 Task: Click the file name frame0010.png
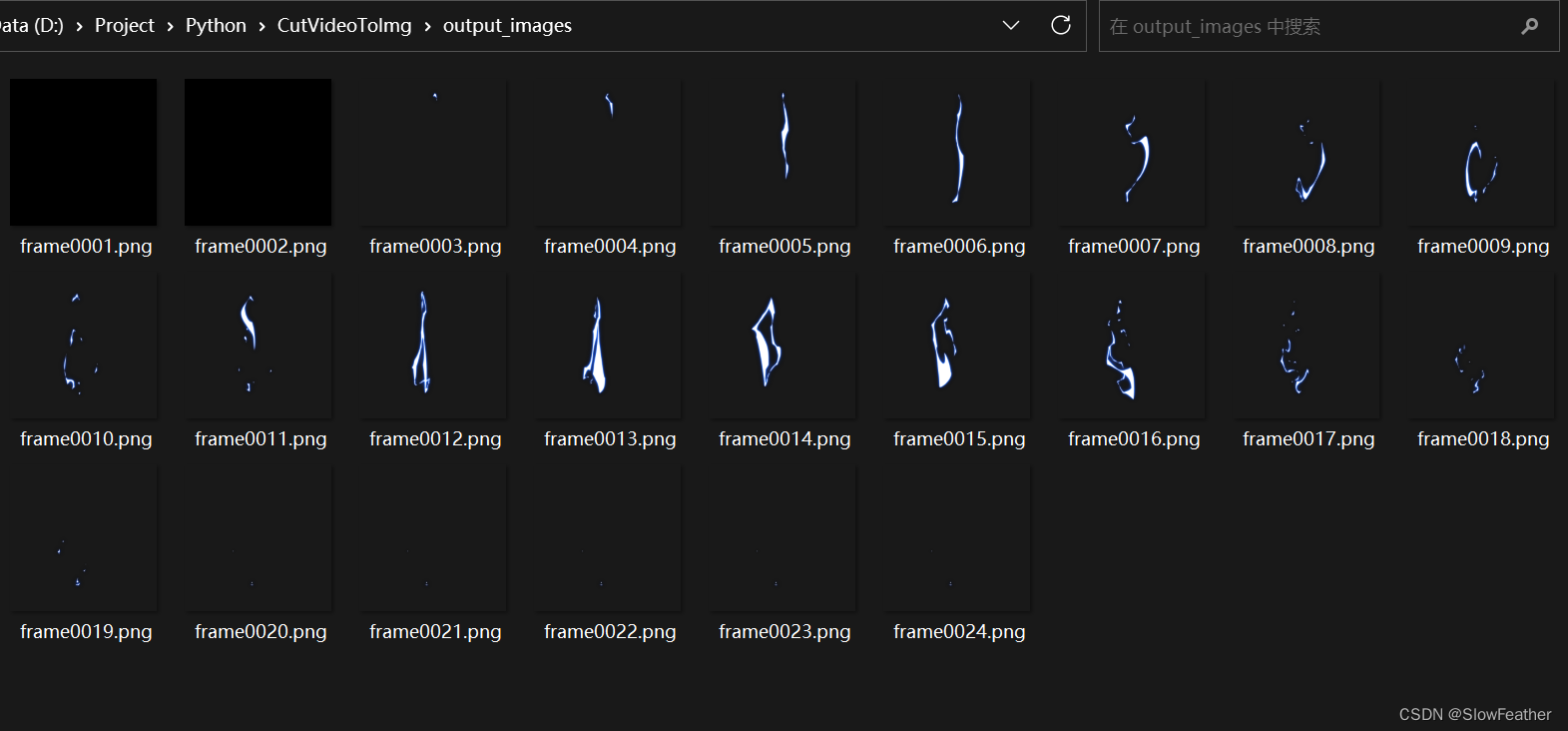coord(86,439)
